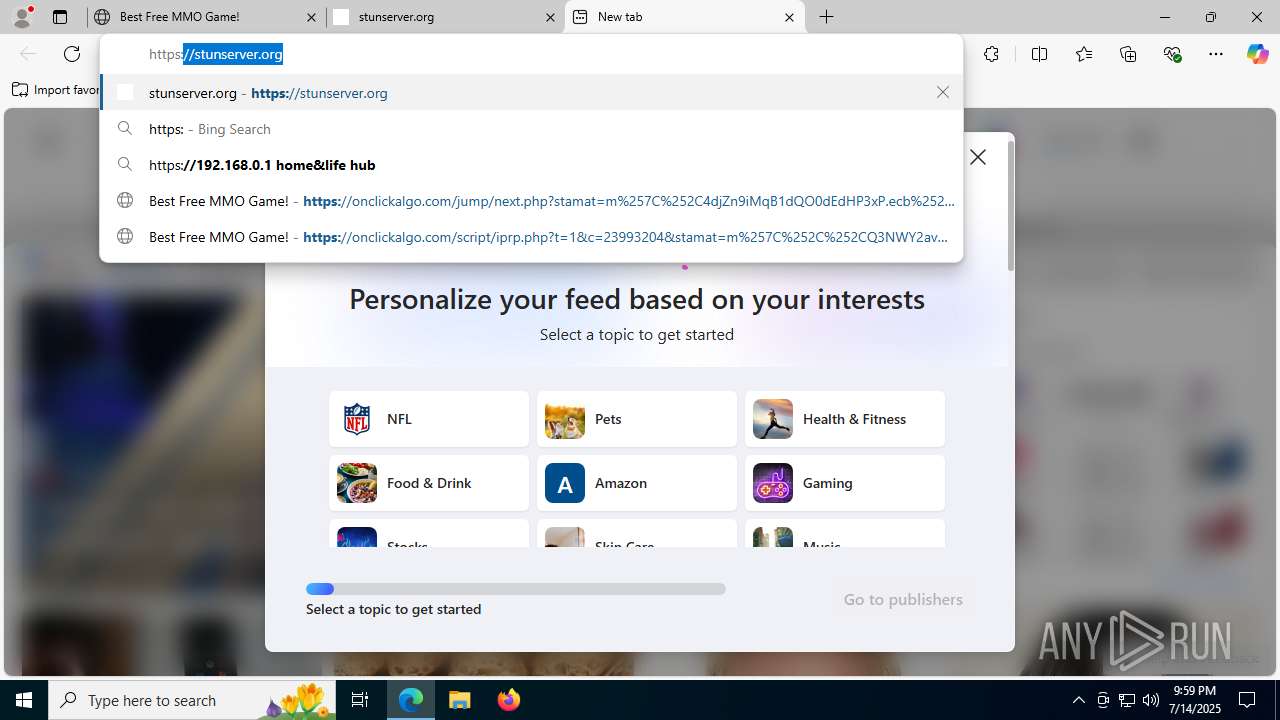Open the Collections icon
Screen dimensions: 1280x720
coord(1128,54)
